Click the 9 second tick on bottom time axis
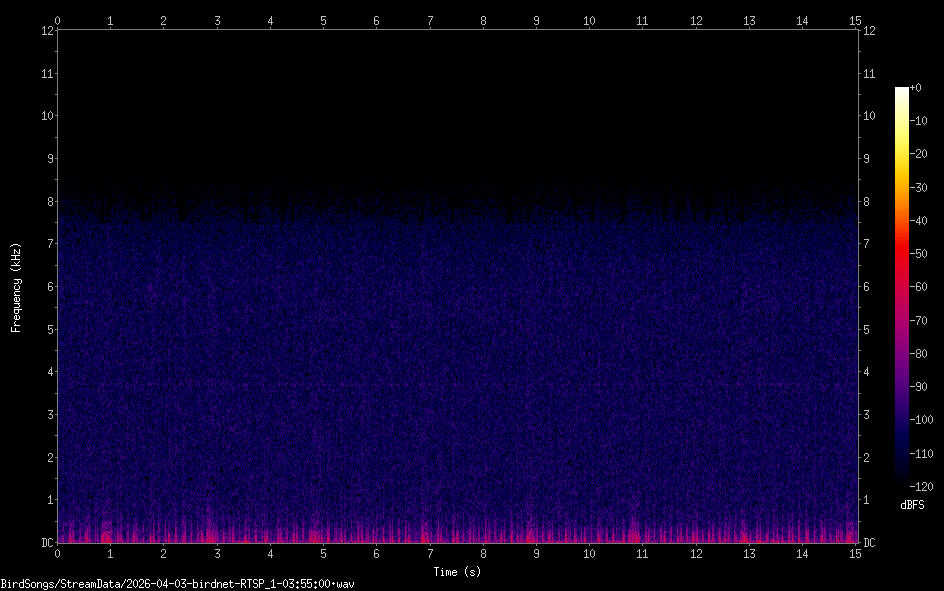 (x=536, y=553)
